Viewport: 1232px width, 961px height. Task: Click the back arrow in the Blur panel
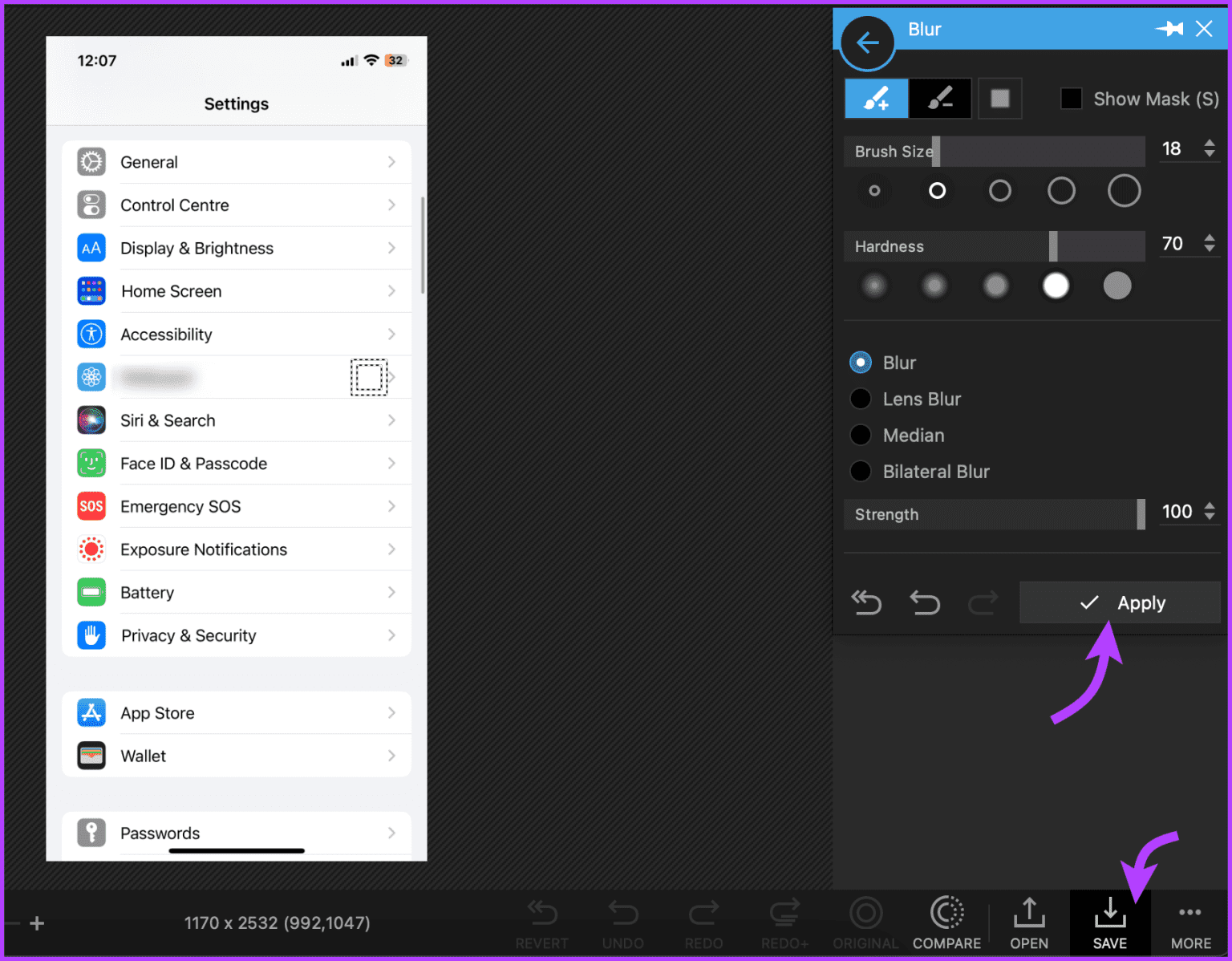coord(867,43)
